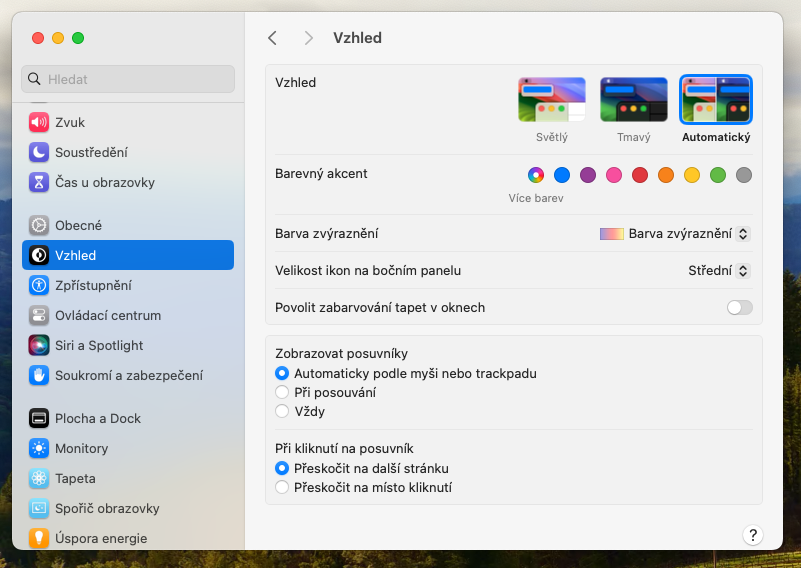
Task: Choose the multicolor accent swatch
Action: pos(536,175)
